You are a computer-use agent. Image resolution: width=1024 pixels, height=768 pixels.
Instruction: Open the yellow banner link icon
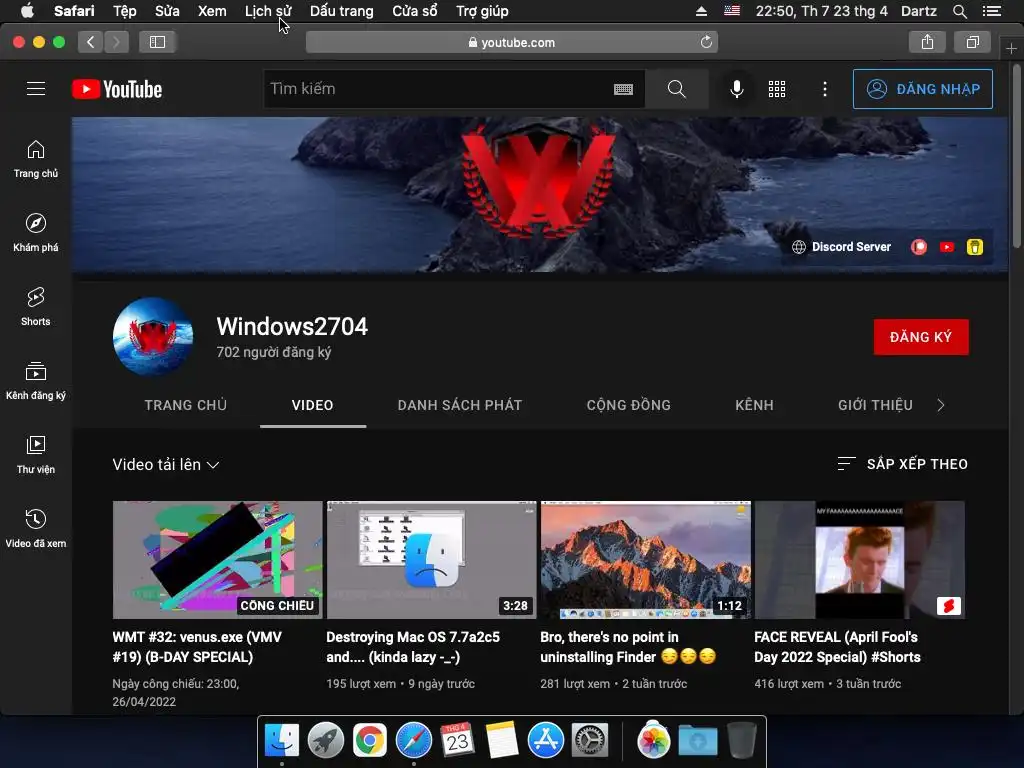coord(975,247)
